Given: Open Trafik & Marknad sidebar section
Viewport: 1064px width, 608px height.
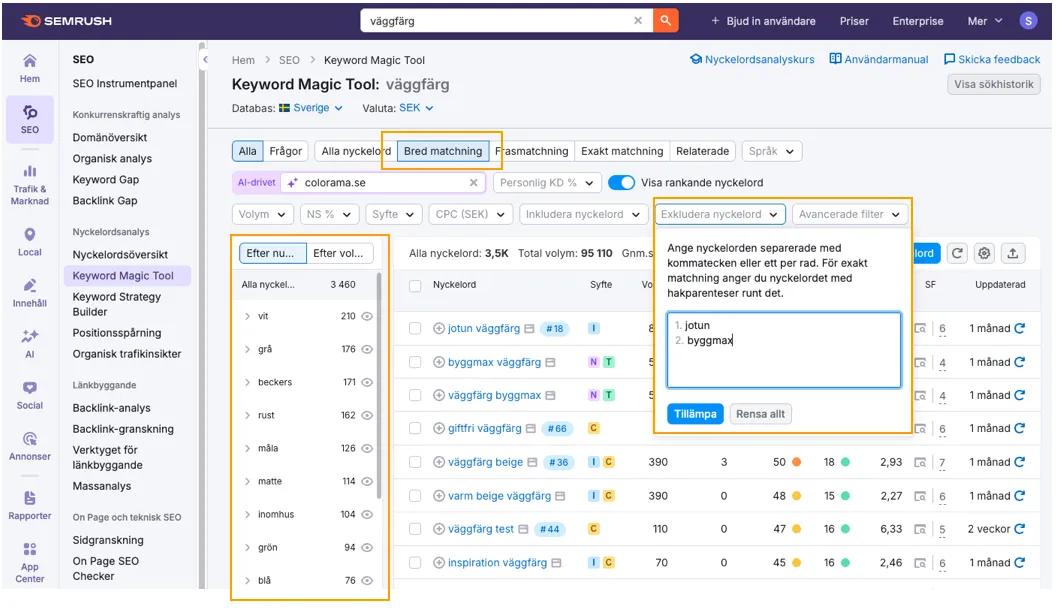Looking at the screenshot, I should 29,184.
